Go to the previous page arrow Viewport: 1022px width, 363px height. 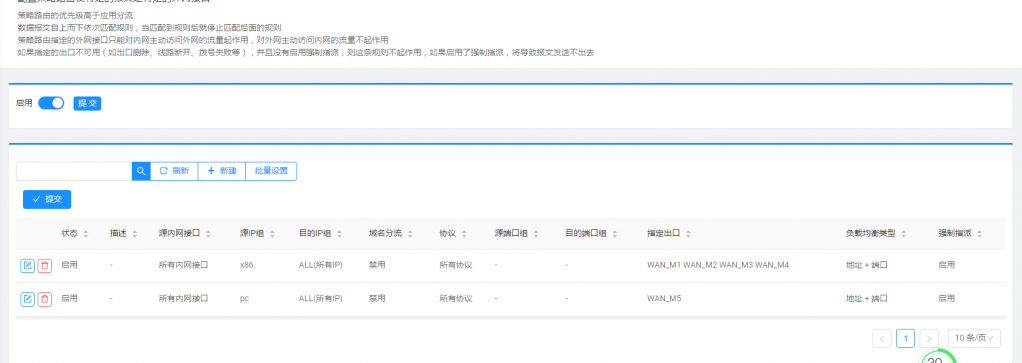881,338
